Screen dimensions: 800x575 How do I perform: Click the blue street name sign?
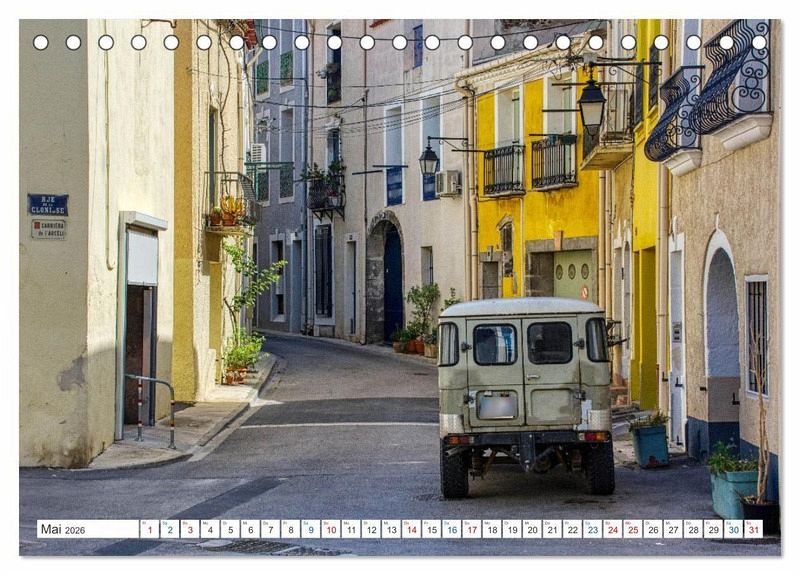(x=47, y=204)
